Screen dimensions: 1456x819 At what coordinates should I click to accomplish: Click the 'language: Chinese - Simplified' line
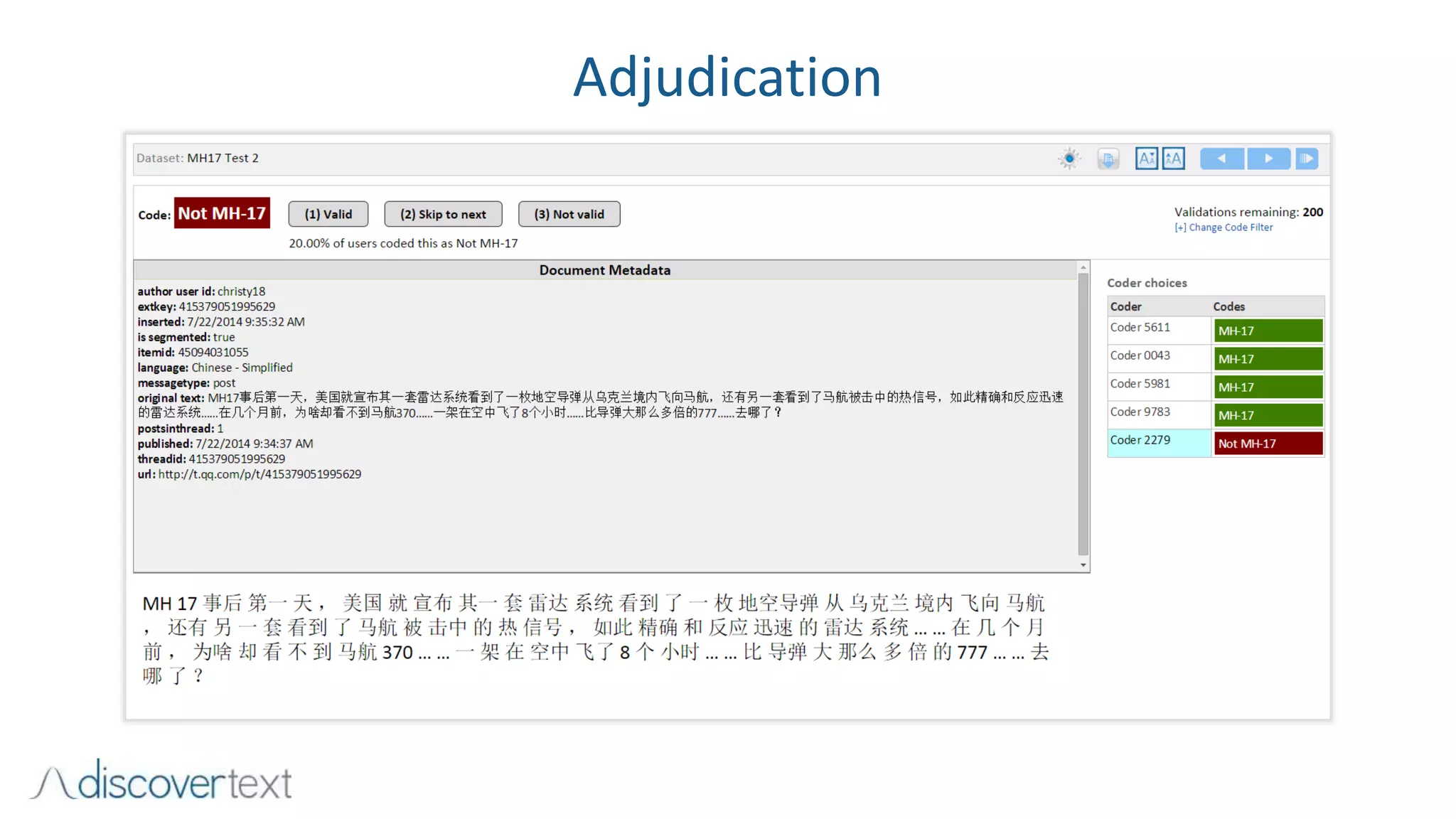click(215, 368)
